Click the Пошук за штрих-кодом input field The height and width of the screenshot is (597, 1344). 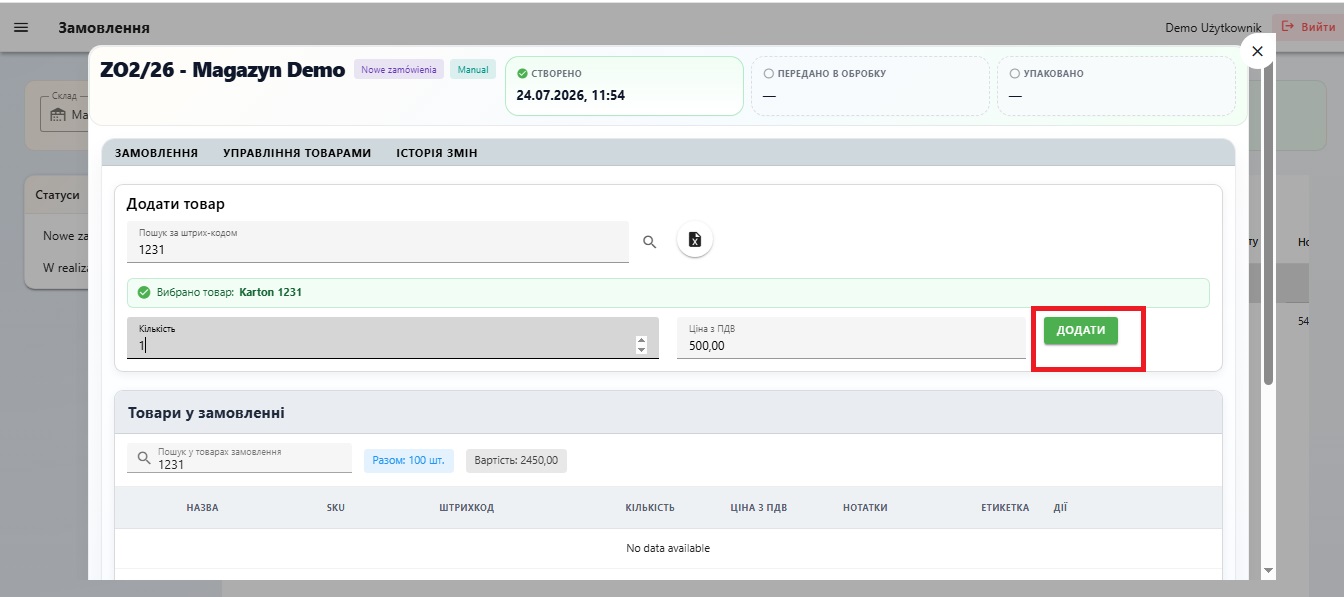coord(378,242)
